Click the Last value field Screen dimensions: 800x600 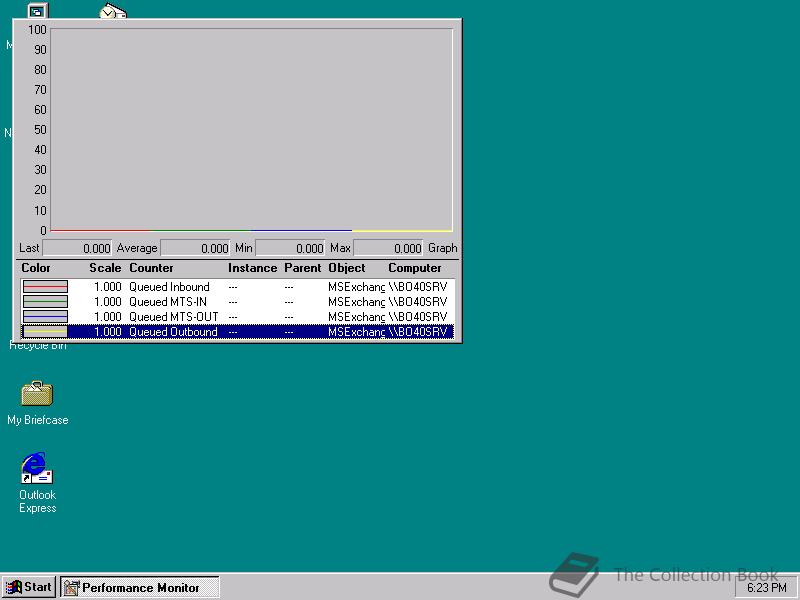(x=77, y=248)
